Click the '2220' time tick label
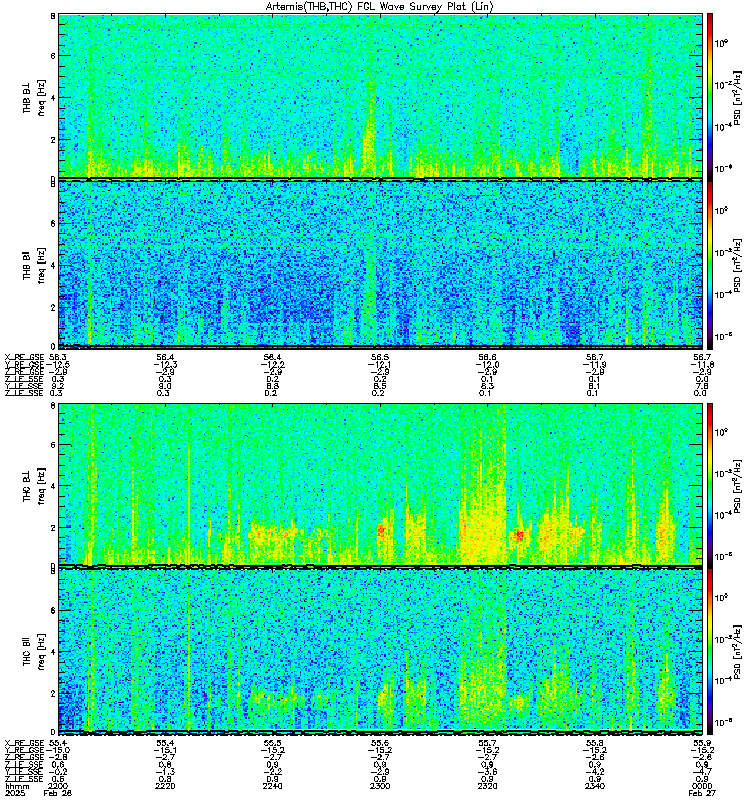 pos(165,786)
